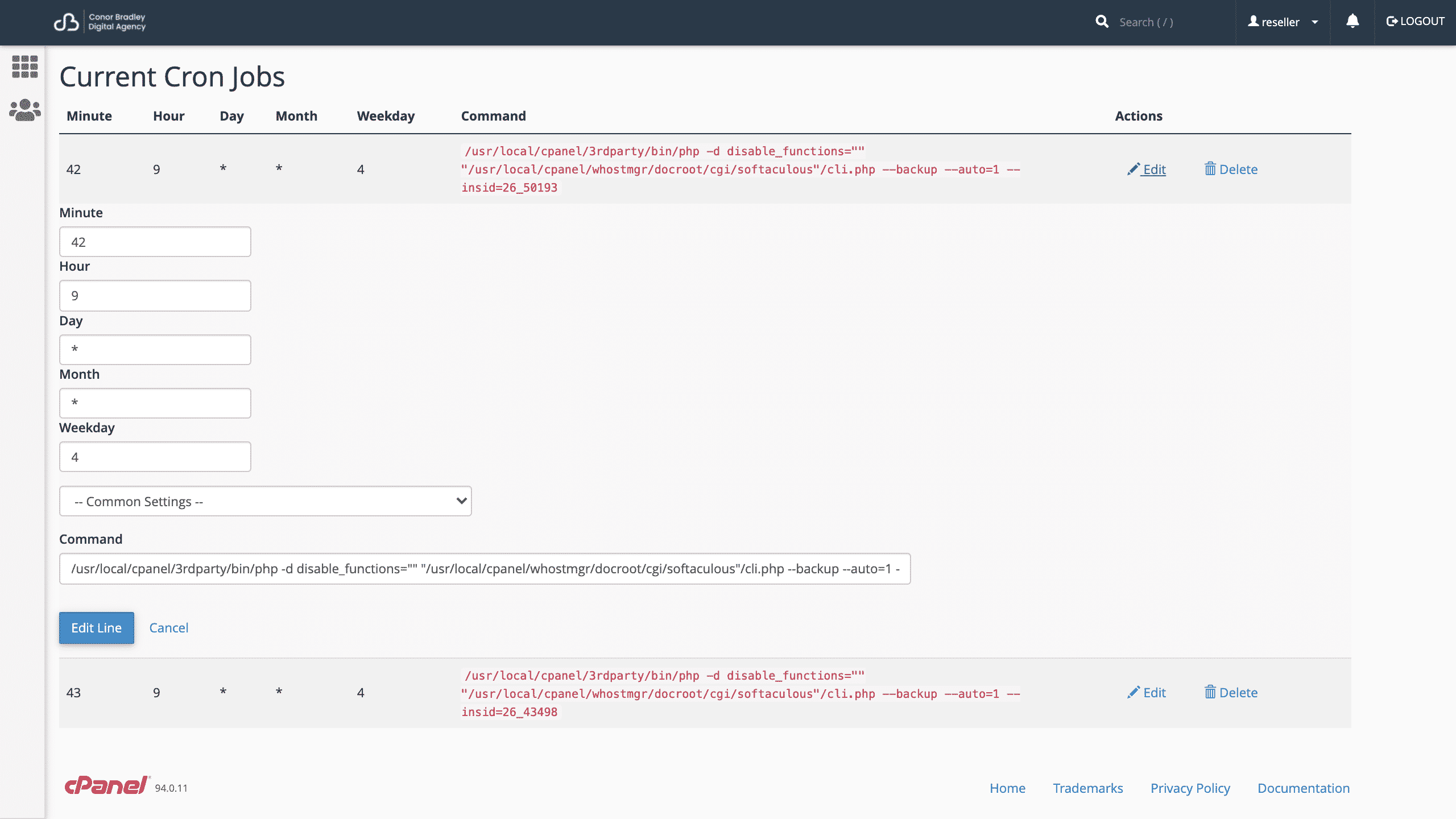Viewport: 1456px width, 819px height.
Task: Open the apps grid sidebar icon
Action: coord(25,67)
